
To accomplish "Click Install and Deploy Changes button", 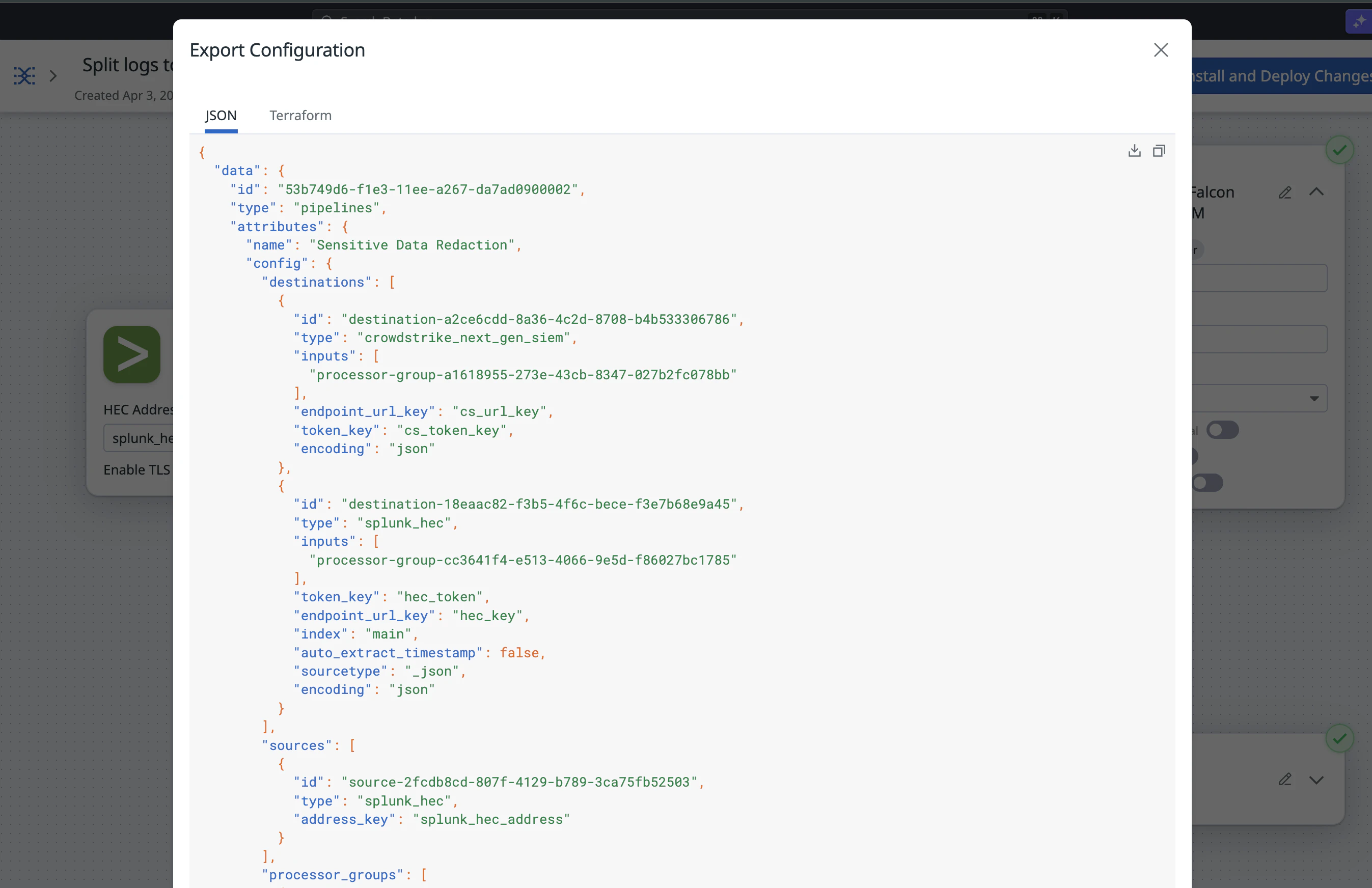I will 1281,75.
